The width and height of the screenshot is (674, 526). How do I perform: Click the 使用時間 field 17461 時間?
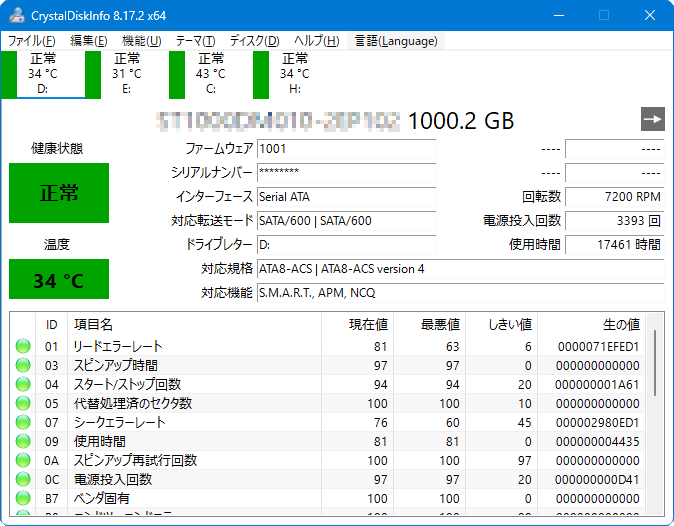pyautogui.click(x=615, y=245)
